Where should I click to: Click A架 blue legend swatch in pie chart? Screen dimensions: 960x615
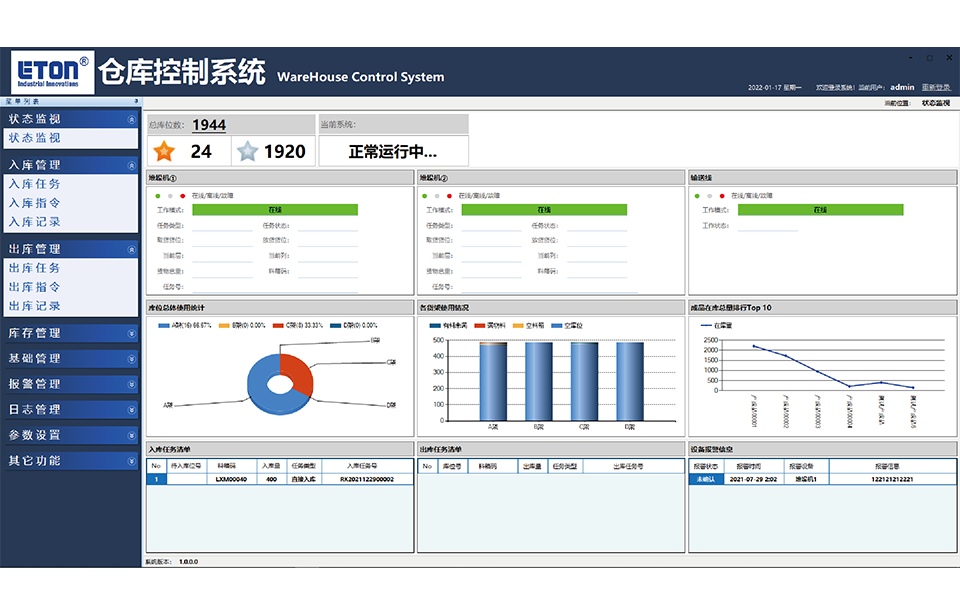click(x=164, y=326)
